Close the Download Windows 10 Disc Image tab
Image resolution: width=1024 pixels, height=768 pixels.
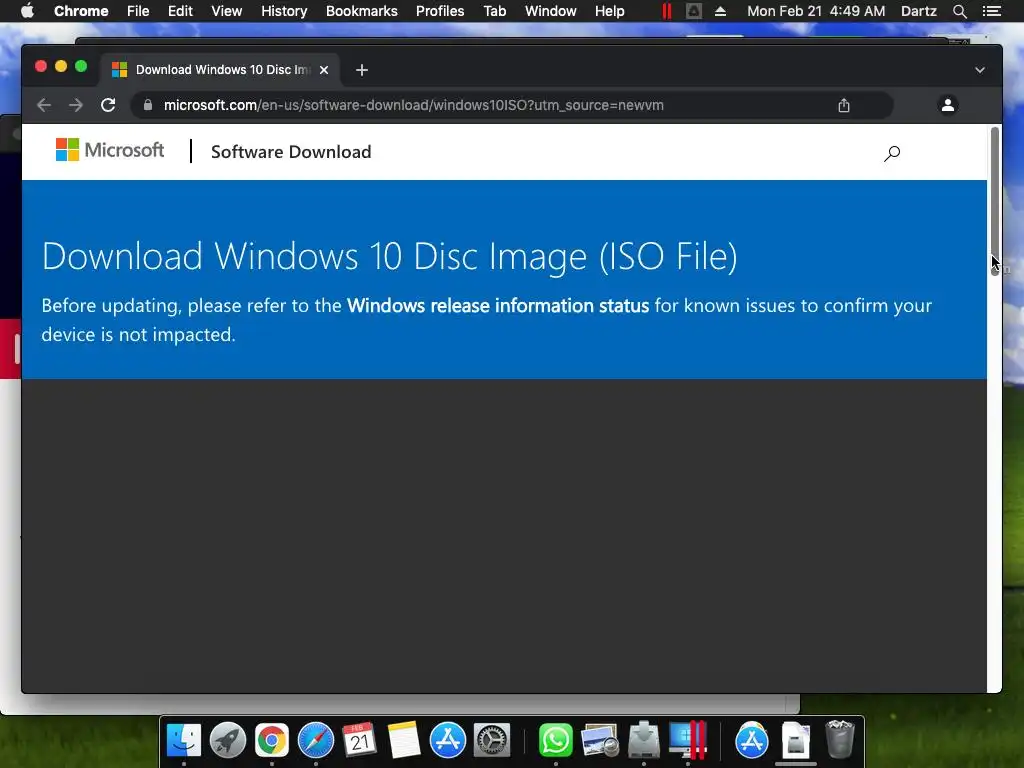tap(324, 70)
